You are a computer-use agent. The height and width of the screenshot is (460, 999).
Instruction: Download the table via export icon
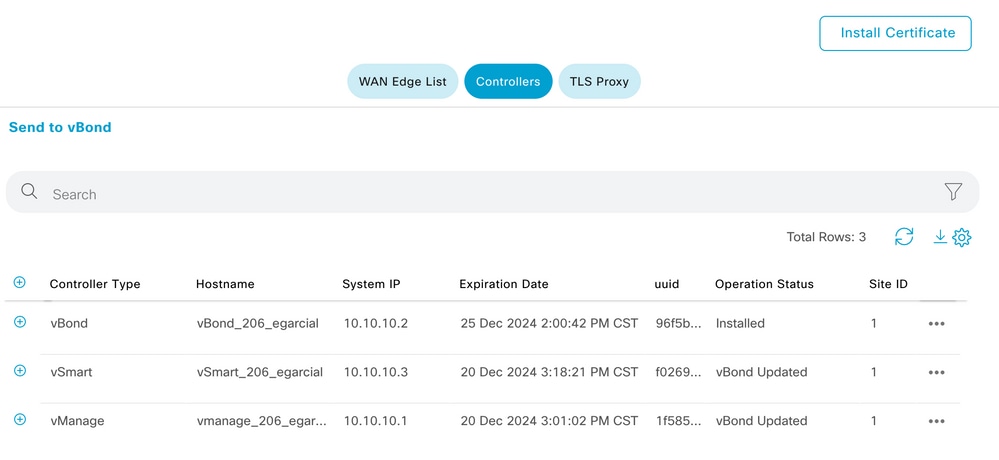tap(940, 236)
